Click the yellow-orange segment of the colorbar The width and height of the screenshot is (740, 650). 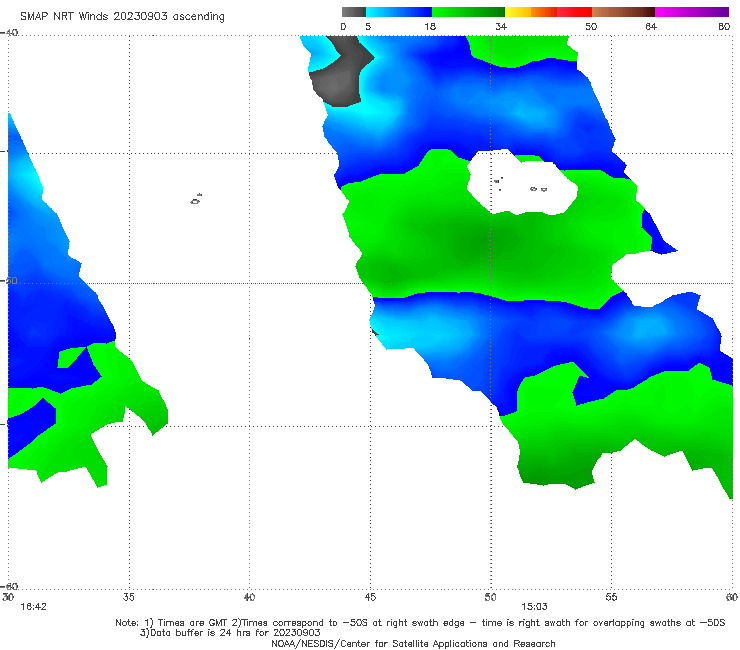(x=530, y=12)
